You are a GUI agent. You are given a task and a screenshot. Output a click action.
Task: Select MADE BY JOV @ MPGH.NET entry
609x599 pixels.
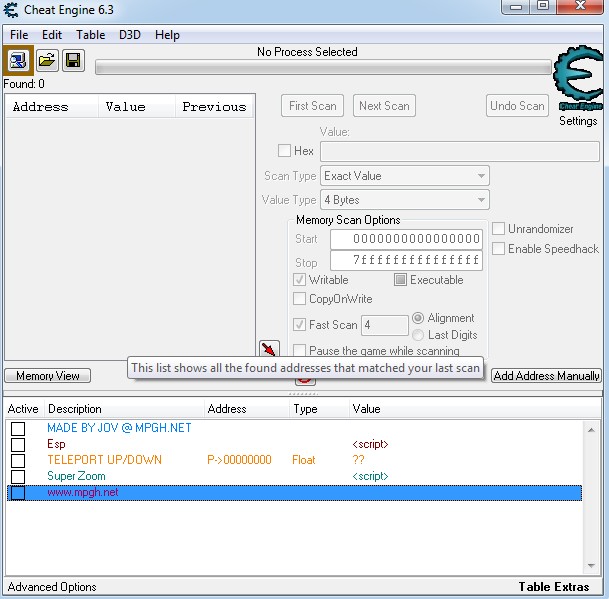coord(119,428)
